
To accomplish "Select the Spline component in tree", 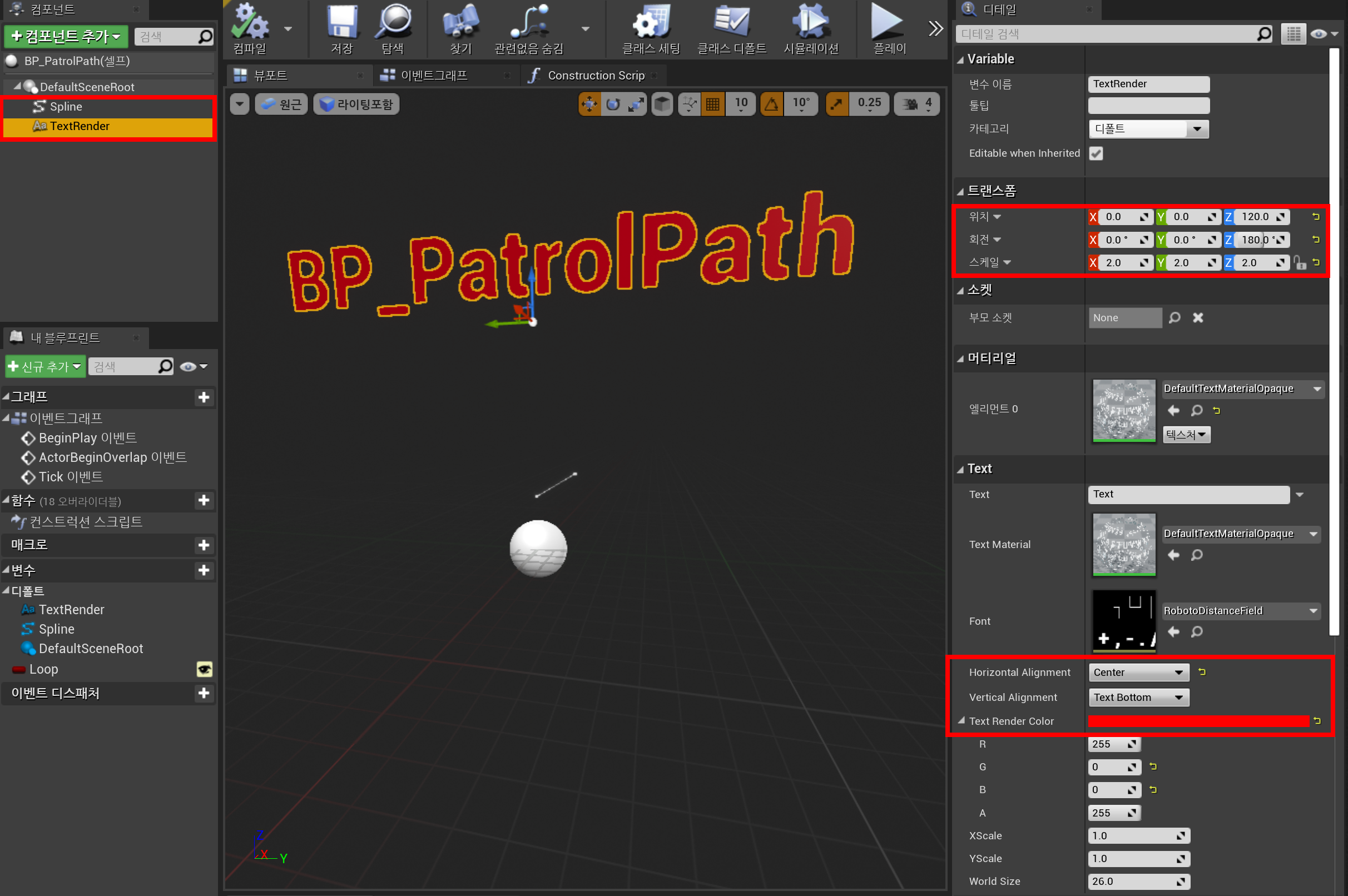I will 66,107.
